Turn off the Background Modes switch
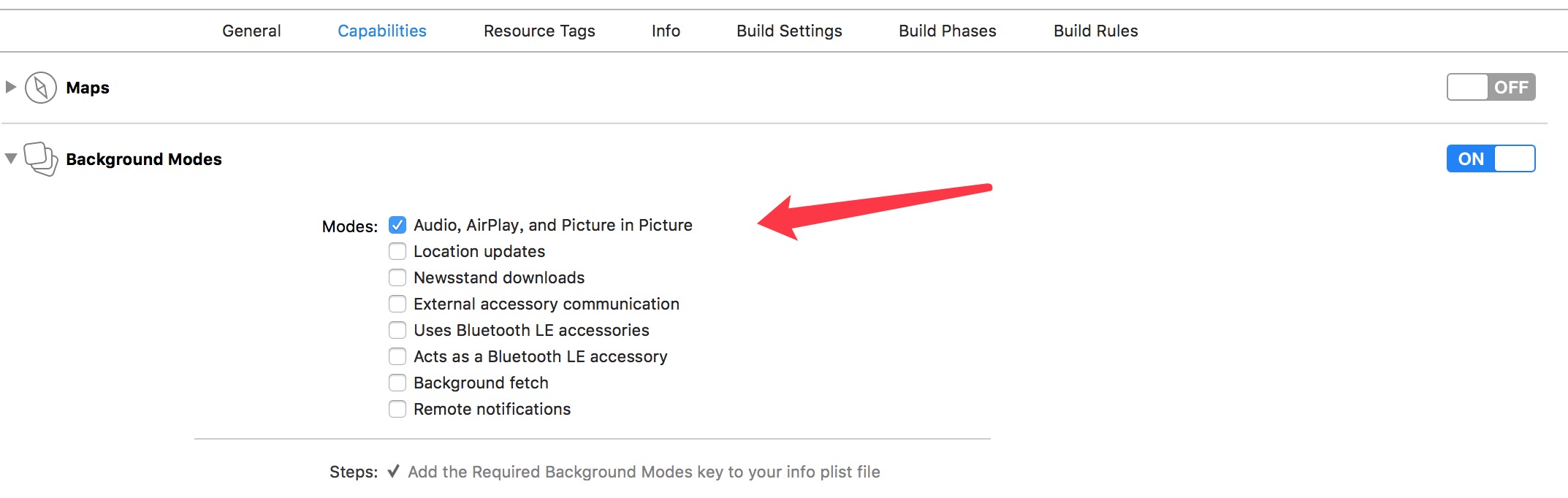1568x498 pixels. (1491, 158)
